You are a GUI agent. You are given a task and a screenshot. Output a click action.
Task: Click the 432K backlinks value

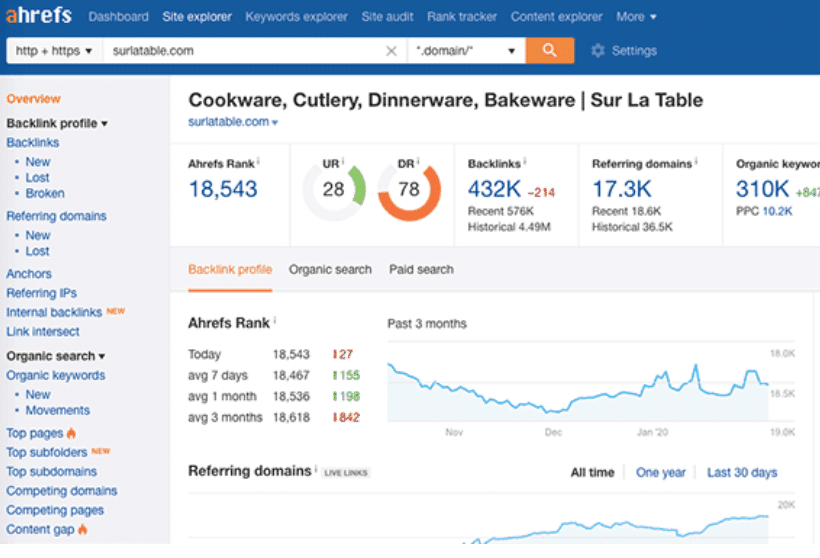494,189
